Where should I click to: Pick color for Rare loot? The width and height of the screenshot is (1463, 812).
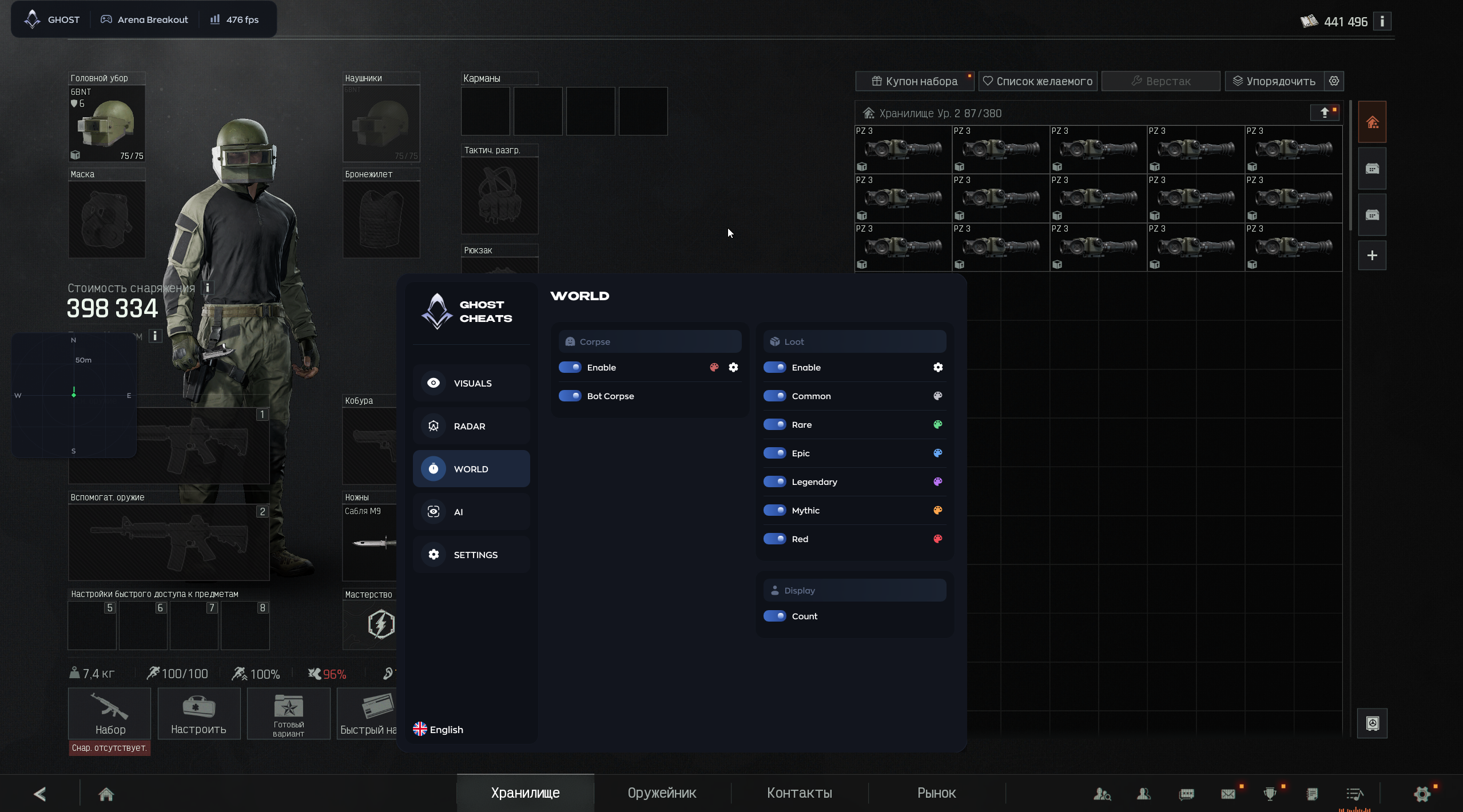938,424
